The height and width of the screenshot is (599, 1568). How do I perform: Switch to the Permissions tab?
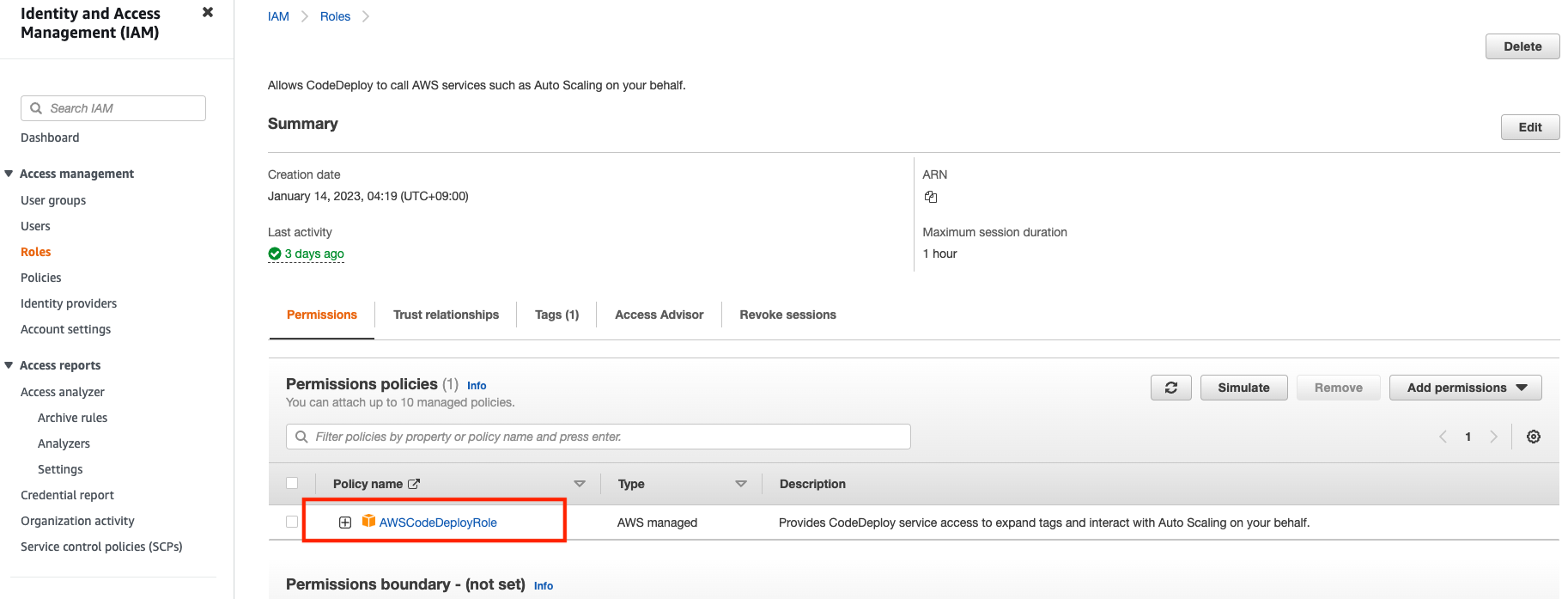click(x=322, y=315)
